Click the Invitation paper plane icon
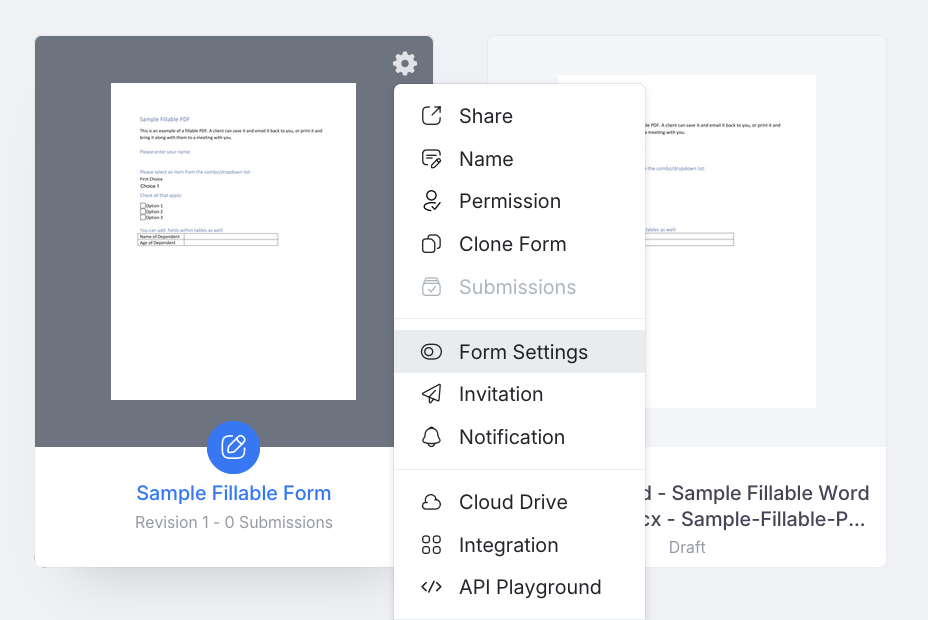This screenshot has width=928, height=620. [x=431, y=394]
